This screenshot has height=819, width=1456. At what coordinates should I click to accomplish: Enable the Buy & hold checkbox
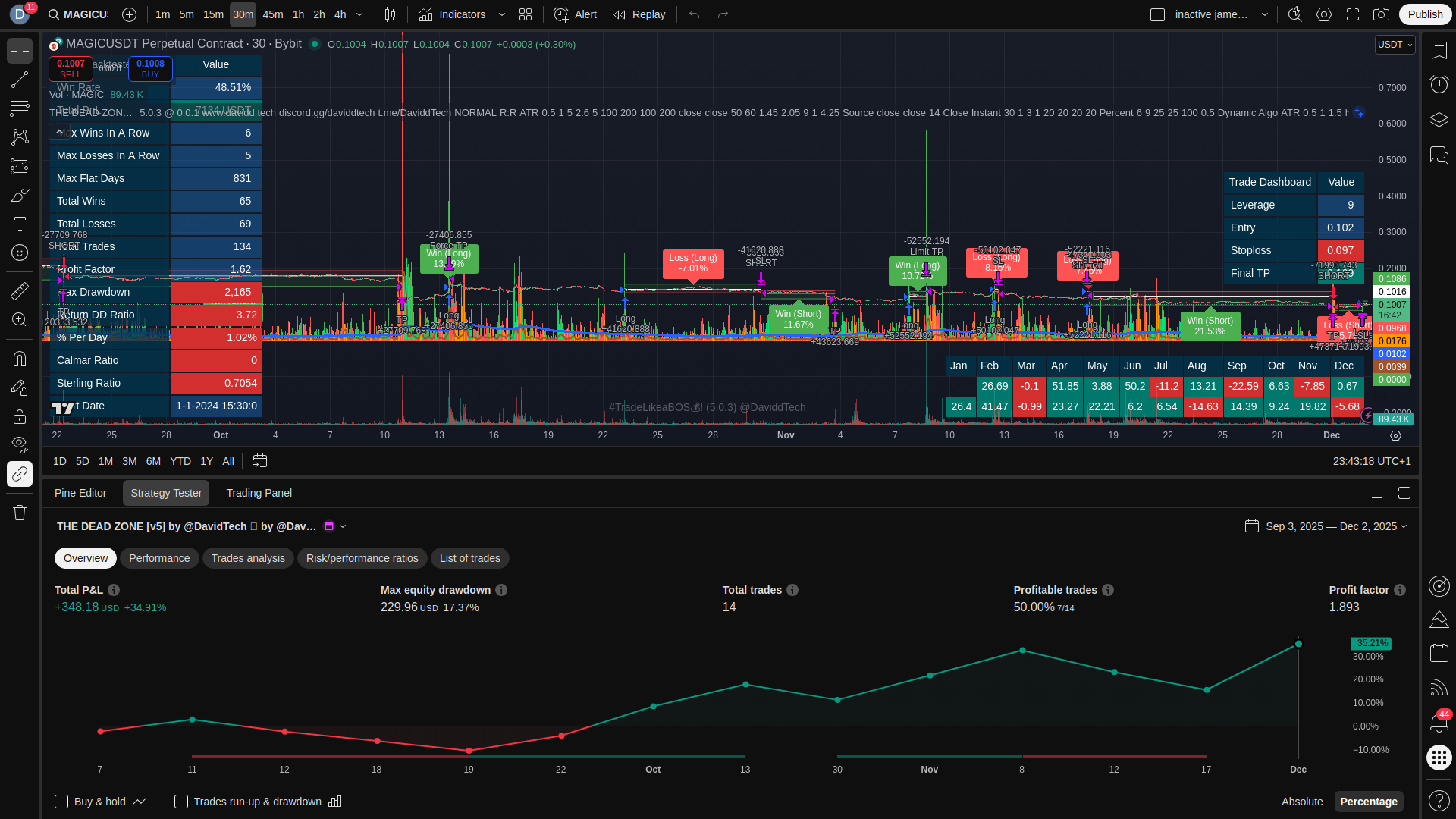pyautogui.click(x=61, y=802)
